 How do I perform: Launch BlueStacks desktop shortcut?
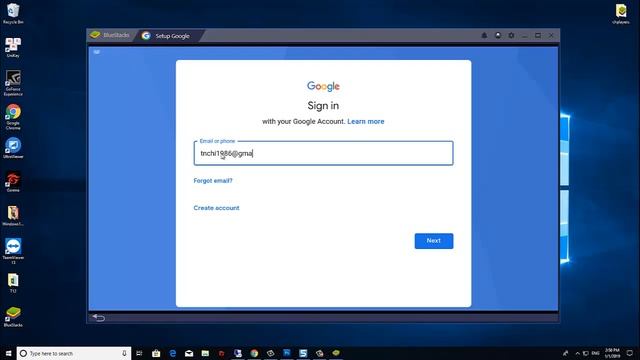13,317
